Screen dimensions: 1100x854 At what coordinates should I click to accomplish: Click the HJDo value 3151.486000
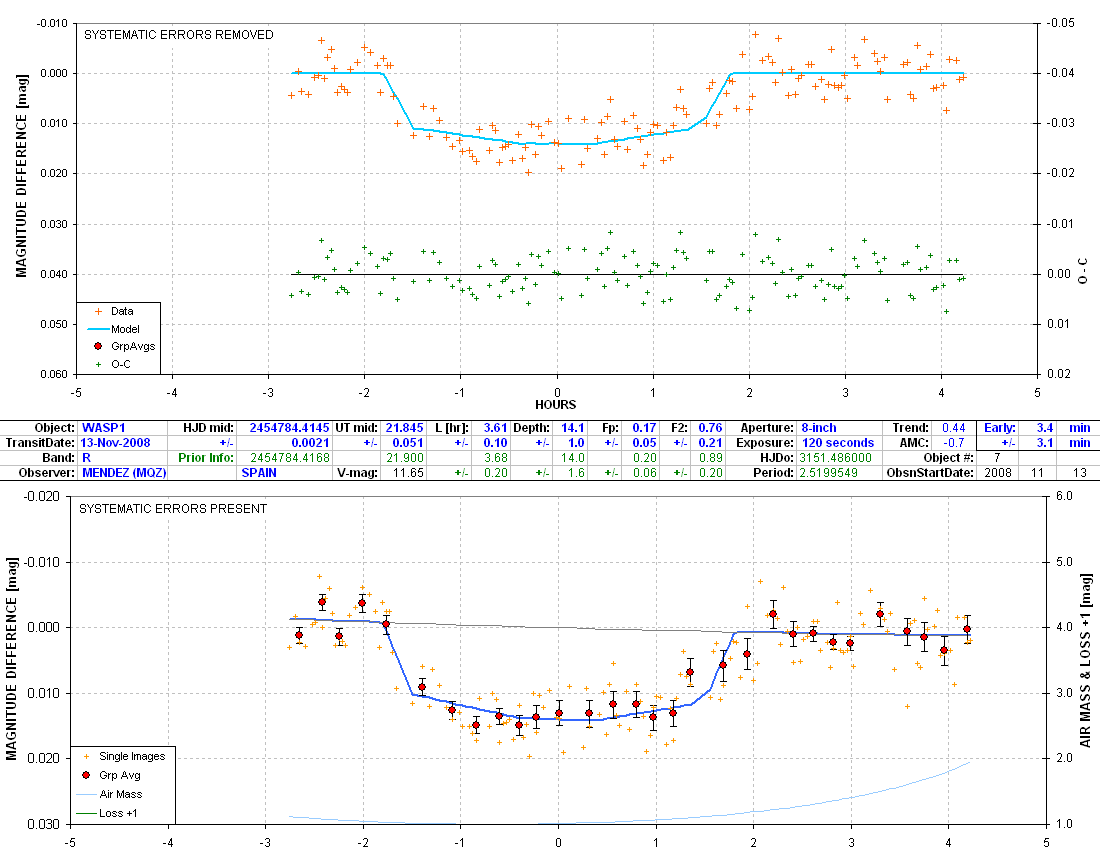(x=836, y=458)
